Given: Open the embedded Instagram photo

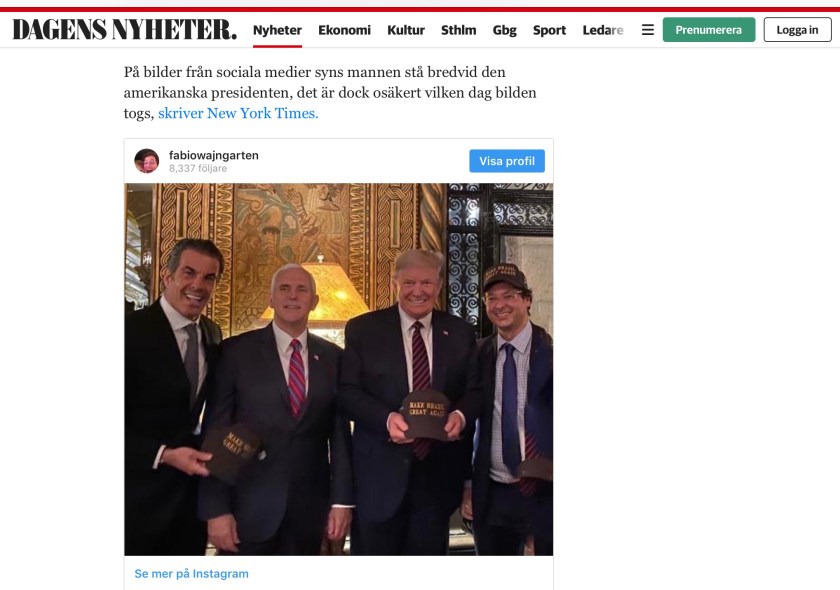Looking at the screenshot, I should pyautogui.click(x=339, y=369).
